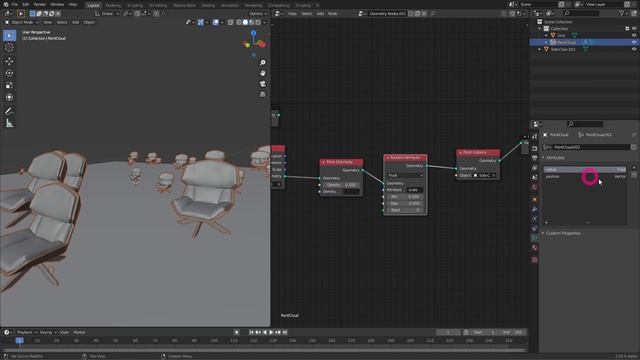This screenshot has height=360, width=640.
Task: Select the Select Box tool
Action: pos(9,36)
